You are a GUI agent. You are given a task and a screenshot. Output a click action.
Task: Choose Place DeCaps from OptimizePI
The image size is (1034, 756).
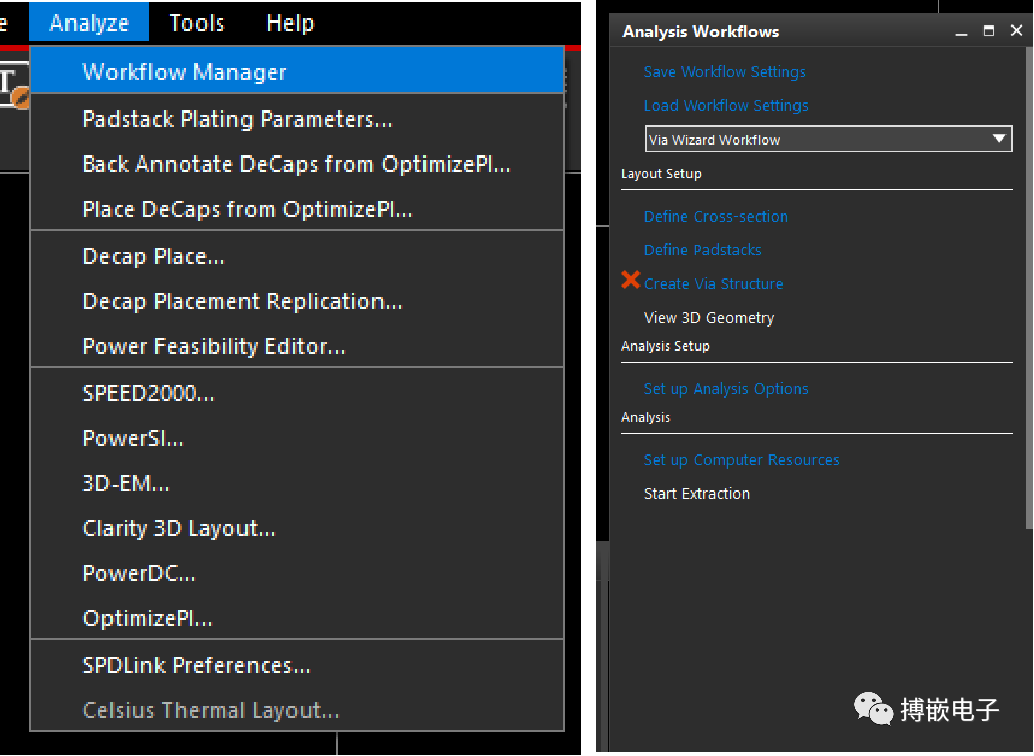tap(297, 209)
